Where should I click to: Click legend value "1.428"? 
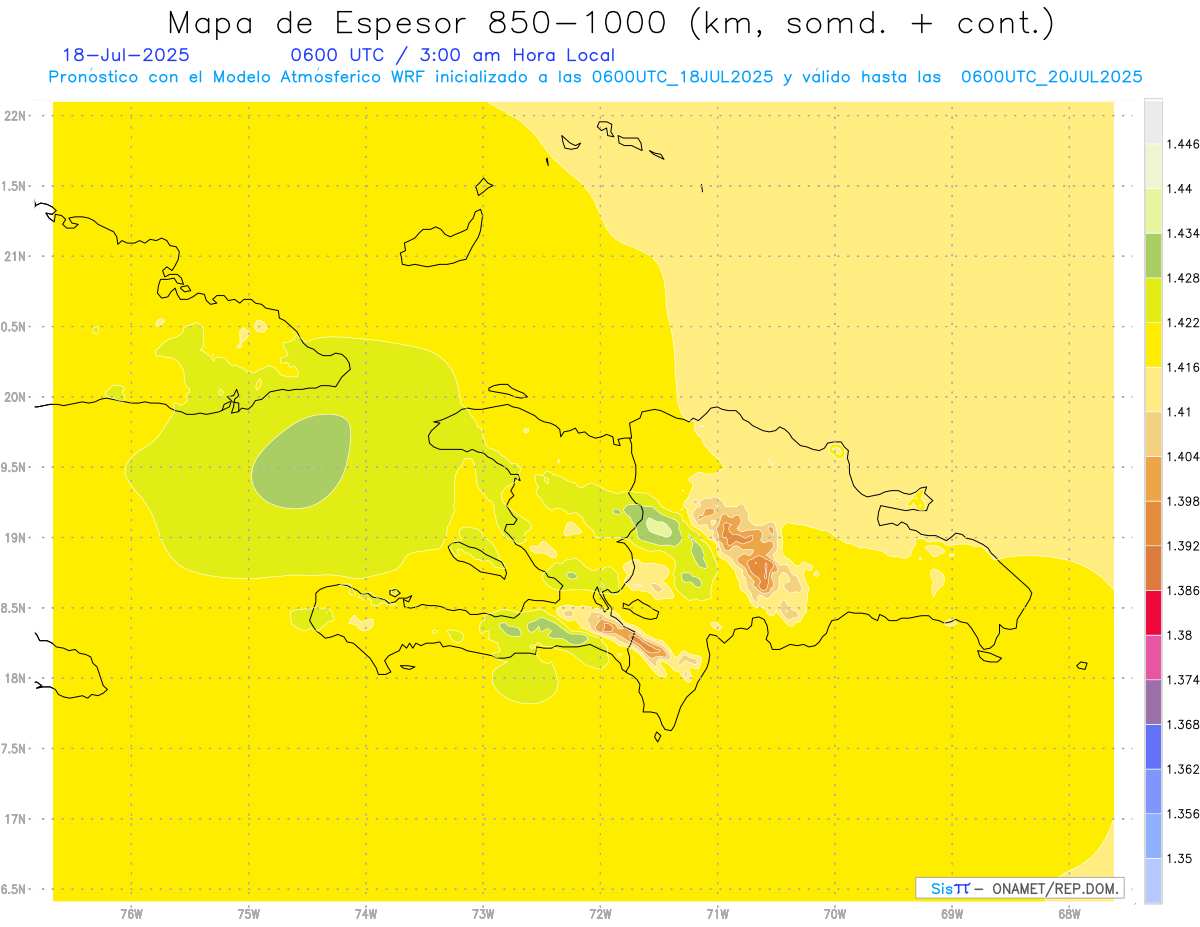click(1185, 278)
